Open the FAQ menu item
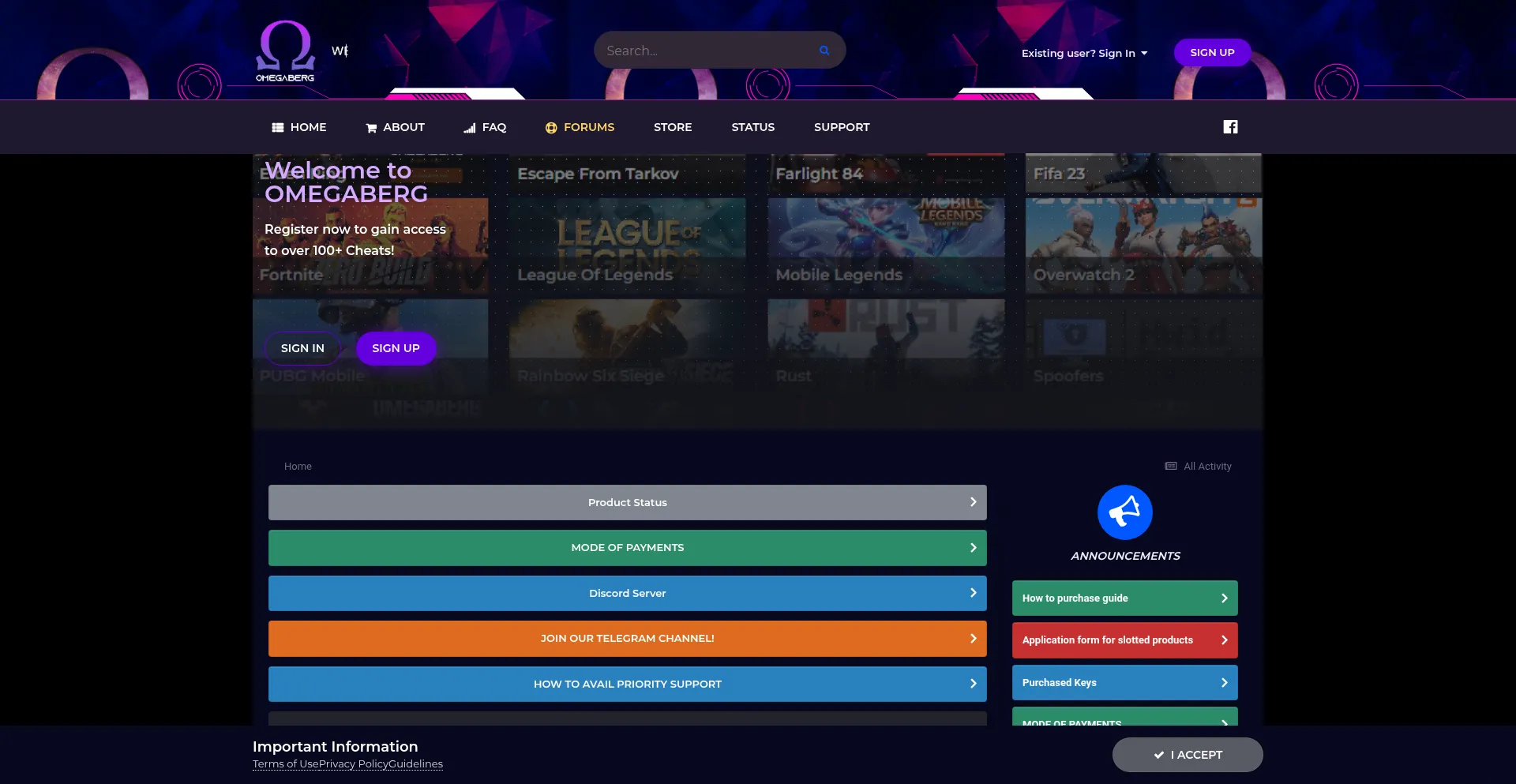The image size is (1516, 784). pyautogui.click(x=485, y=127)
